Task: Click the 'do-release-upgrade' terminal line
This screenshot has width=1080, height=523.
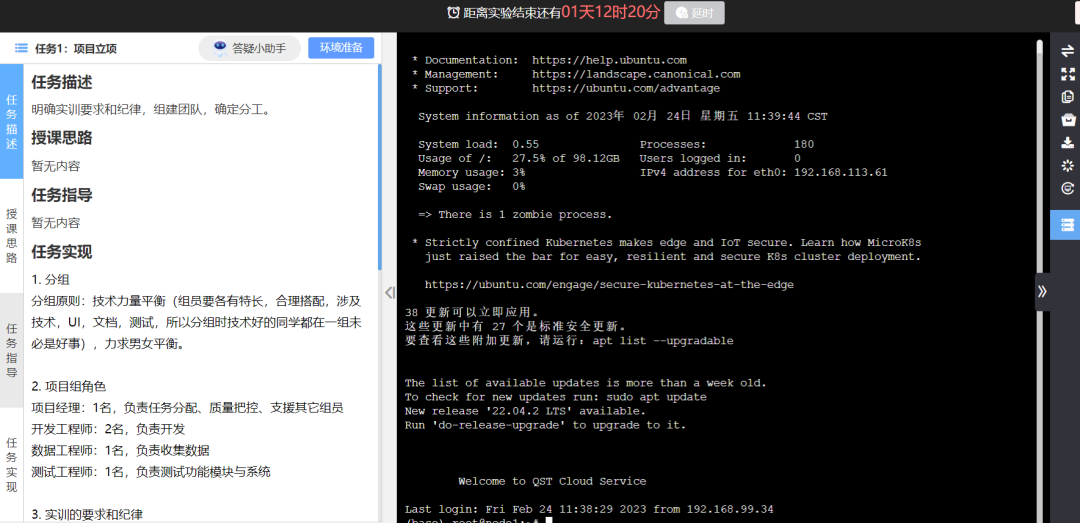Action: click(x=545, y=425)
